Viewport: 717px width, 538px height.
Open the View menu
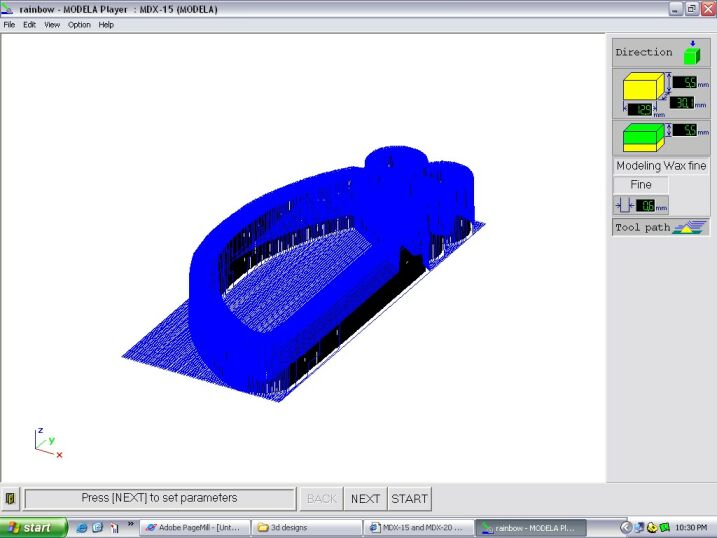point(52,25)
